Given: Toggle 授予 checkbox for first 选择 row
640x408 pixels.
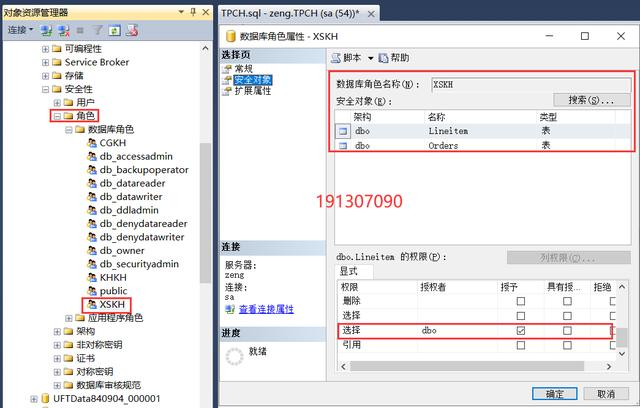Looking at the screenshot, I should [521, 316].
